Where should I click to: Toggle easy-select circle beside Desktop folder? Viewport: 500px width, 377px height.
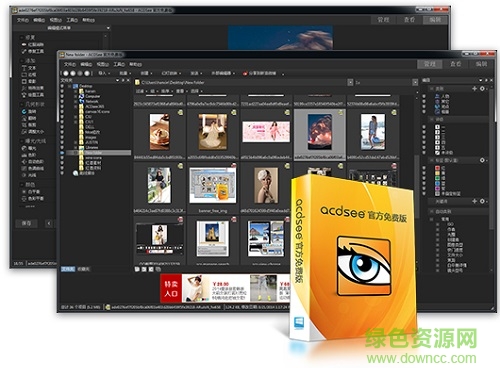62,86
